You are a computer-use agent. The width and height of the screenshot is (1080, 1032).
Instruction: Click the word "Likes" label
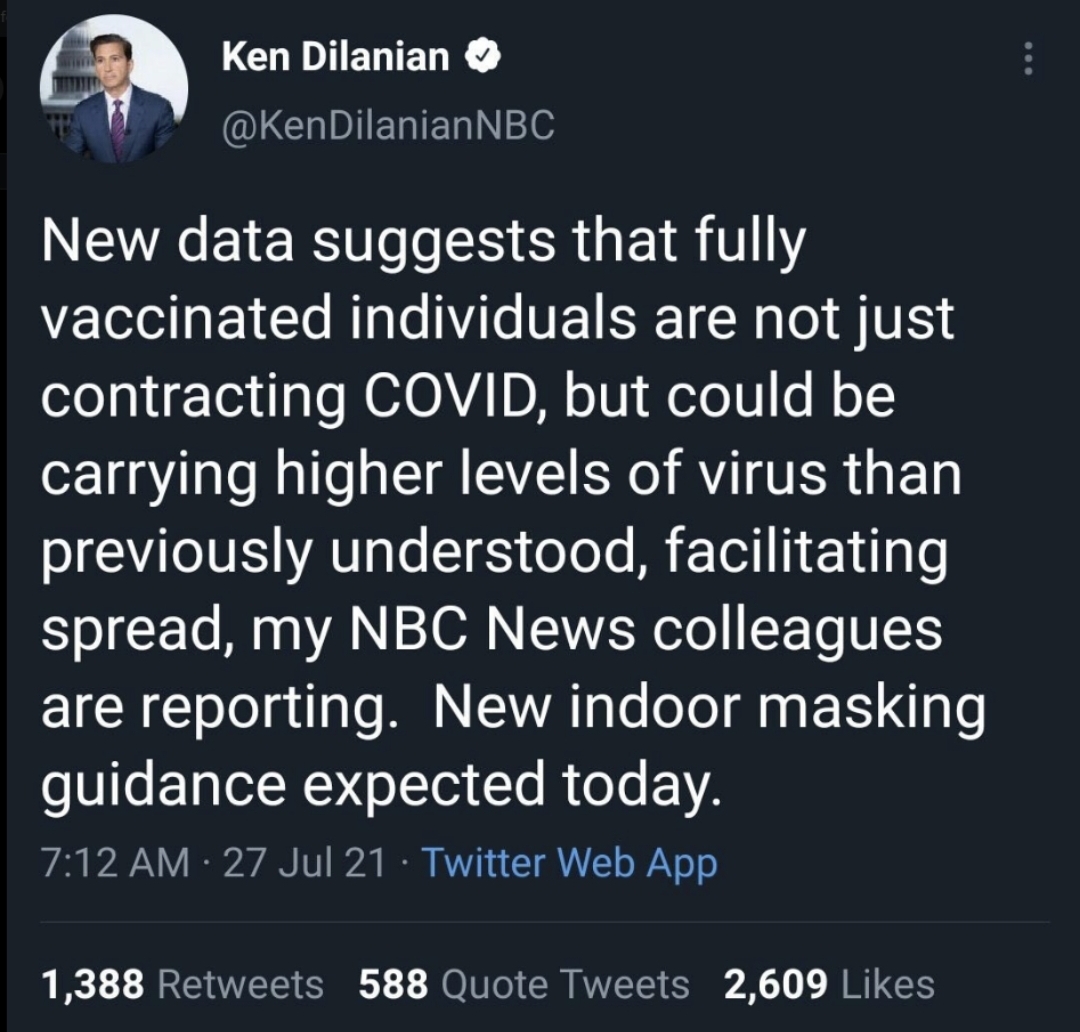coord(888,984)
